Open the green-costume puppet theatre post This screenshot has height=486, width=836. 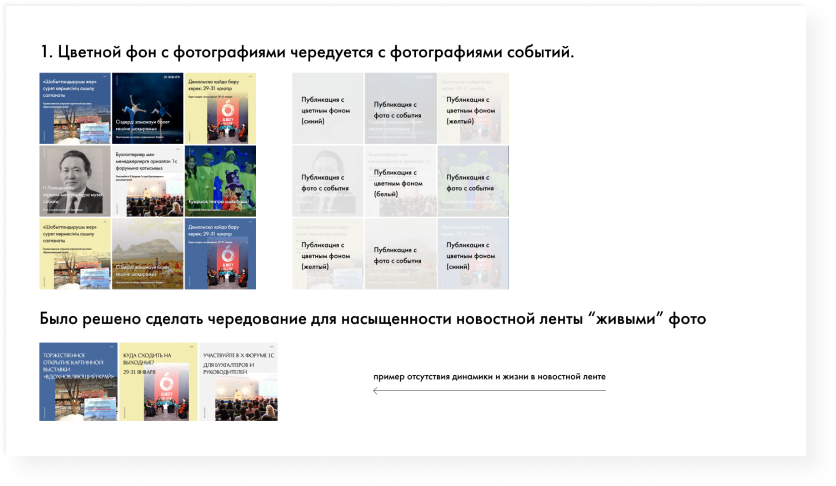[220, 181]
